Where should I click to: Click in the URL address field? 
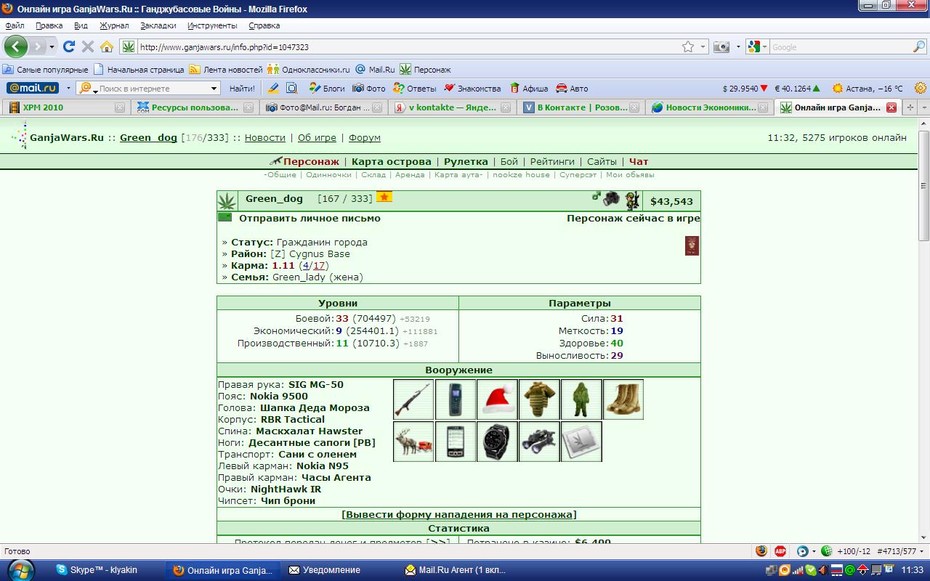tap(409, 47)
